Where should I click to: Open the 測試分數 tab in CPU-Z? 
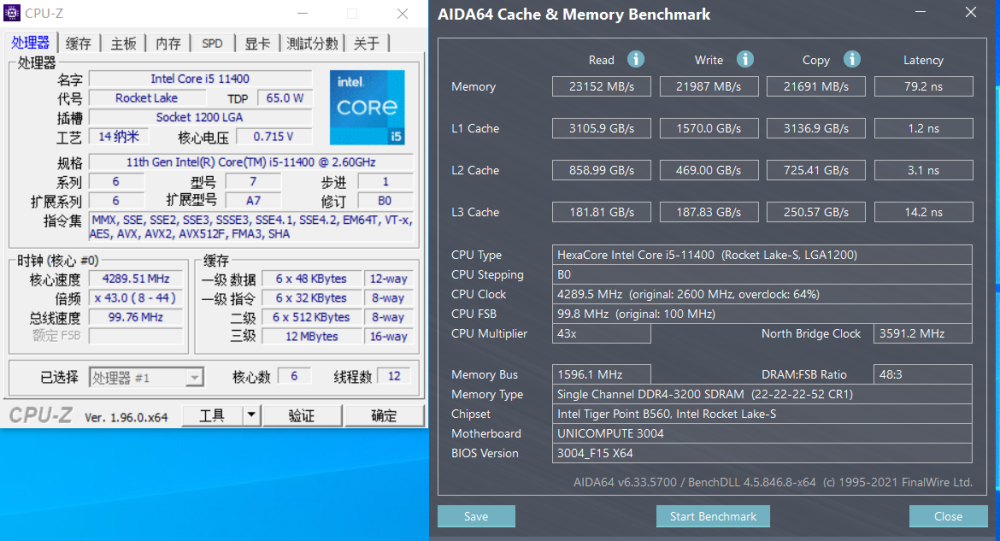[x=312, y=43]
